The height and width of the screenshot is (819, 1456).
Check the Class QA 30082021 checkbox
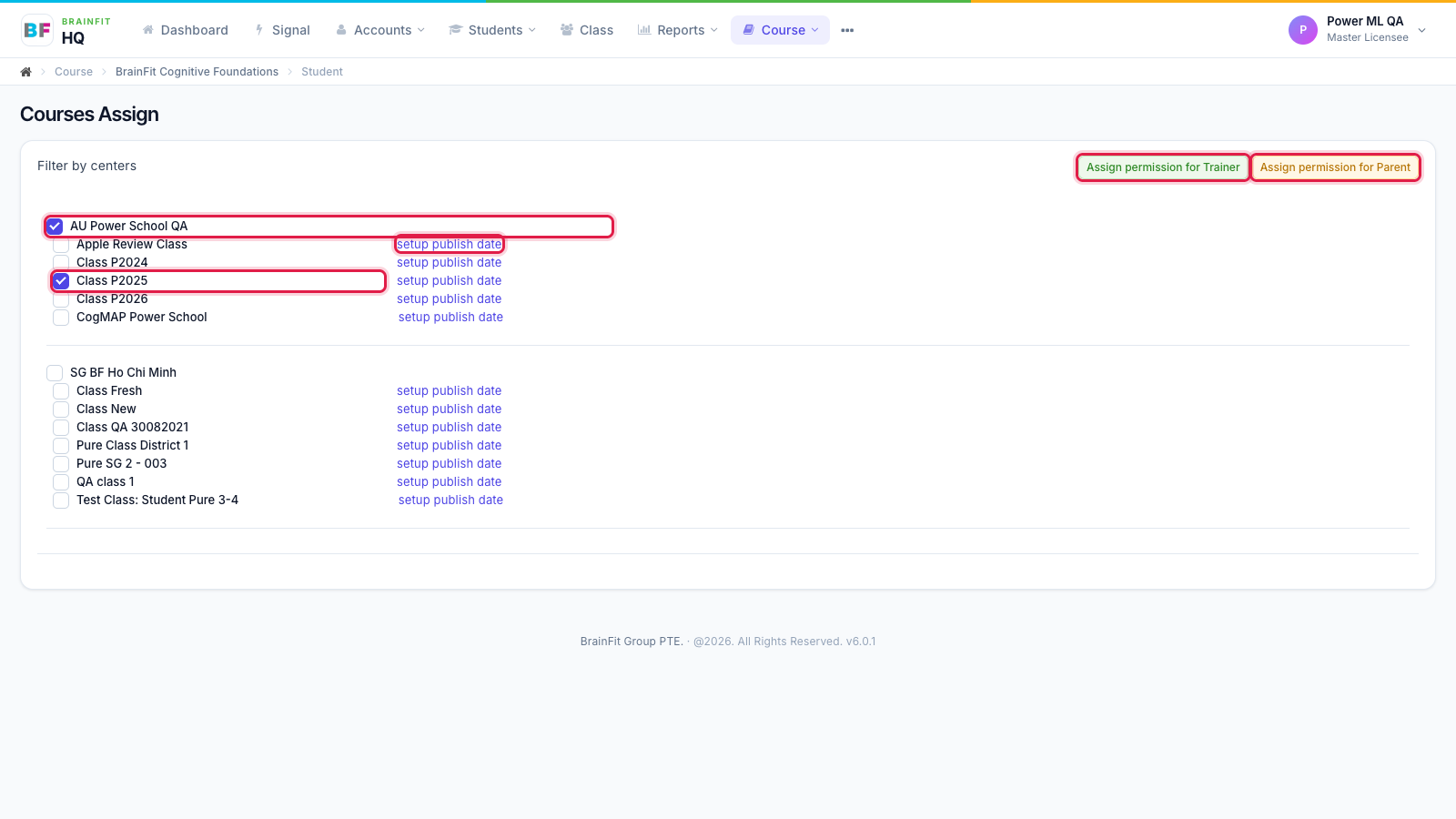(61, 428)
